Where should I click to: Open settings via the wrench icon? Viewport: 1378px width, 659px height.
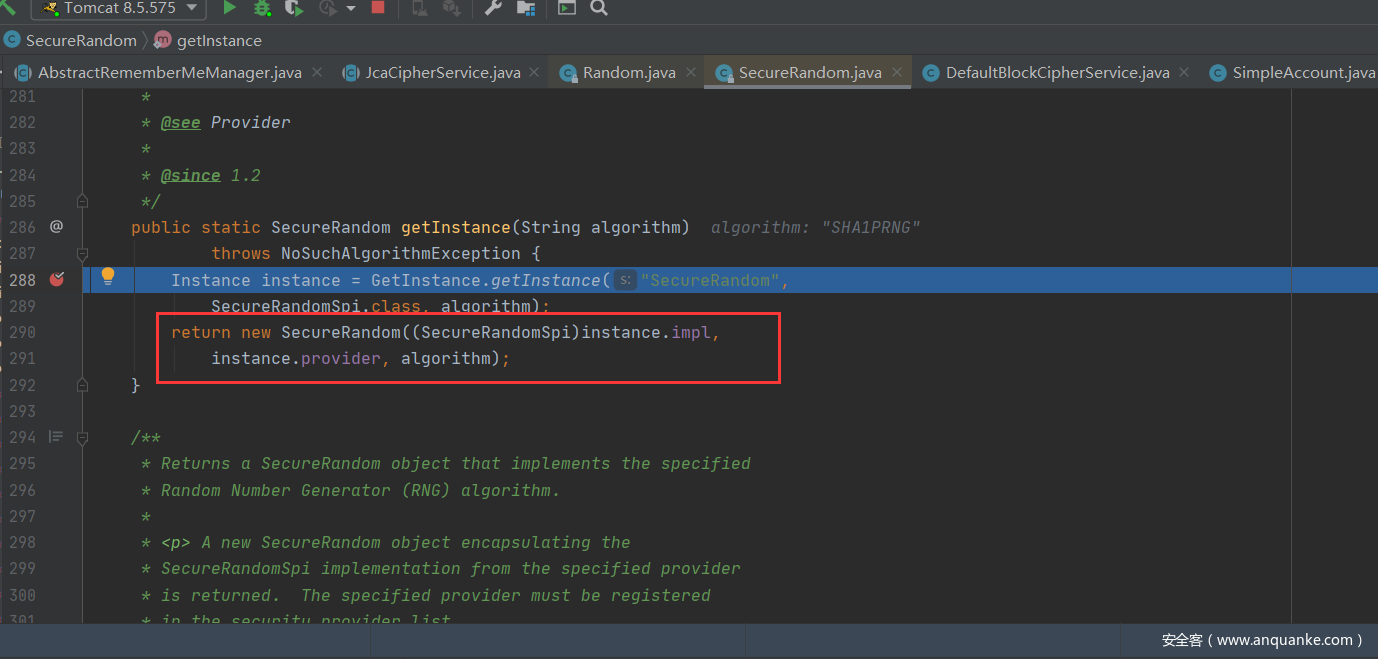coord(493,8)
